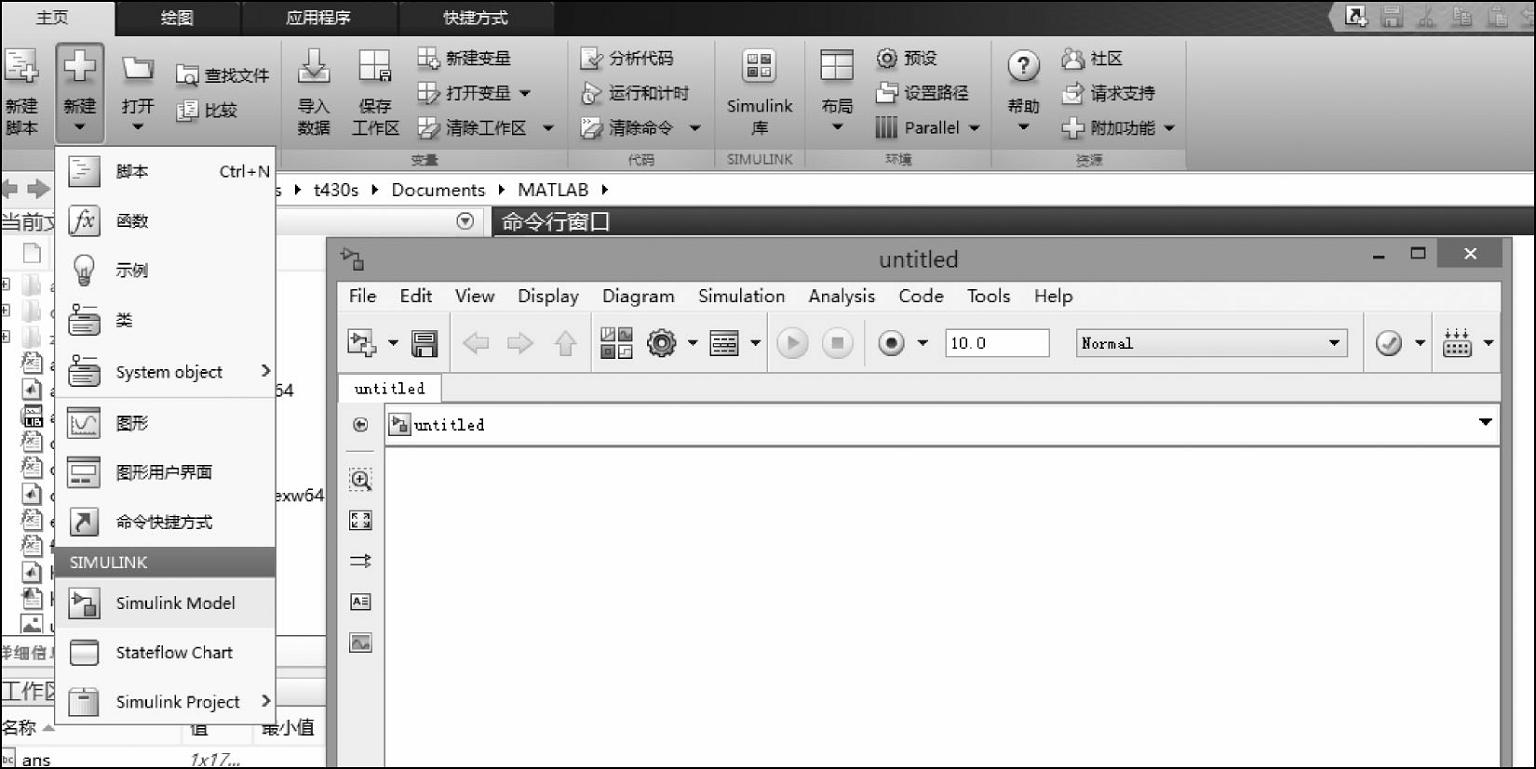Open the 打开 (Open) folder button
The height and width of the screenshot is (769, 1536).
(x=138, y=92)
